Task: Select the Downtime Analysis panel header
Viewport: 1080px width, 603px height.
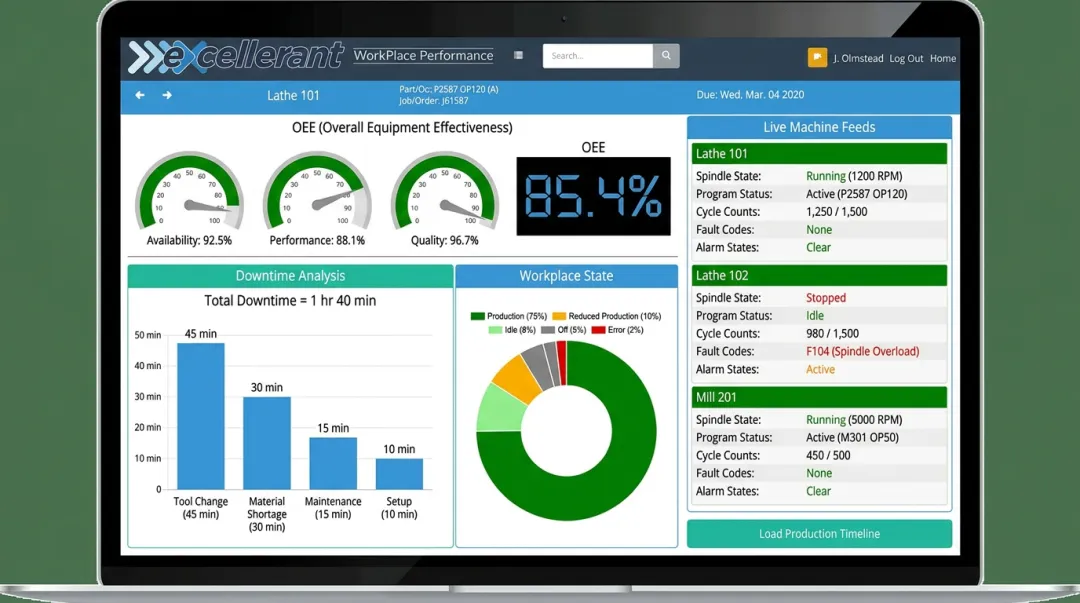Action: click(x=290, y=276)
